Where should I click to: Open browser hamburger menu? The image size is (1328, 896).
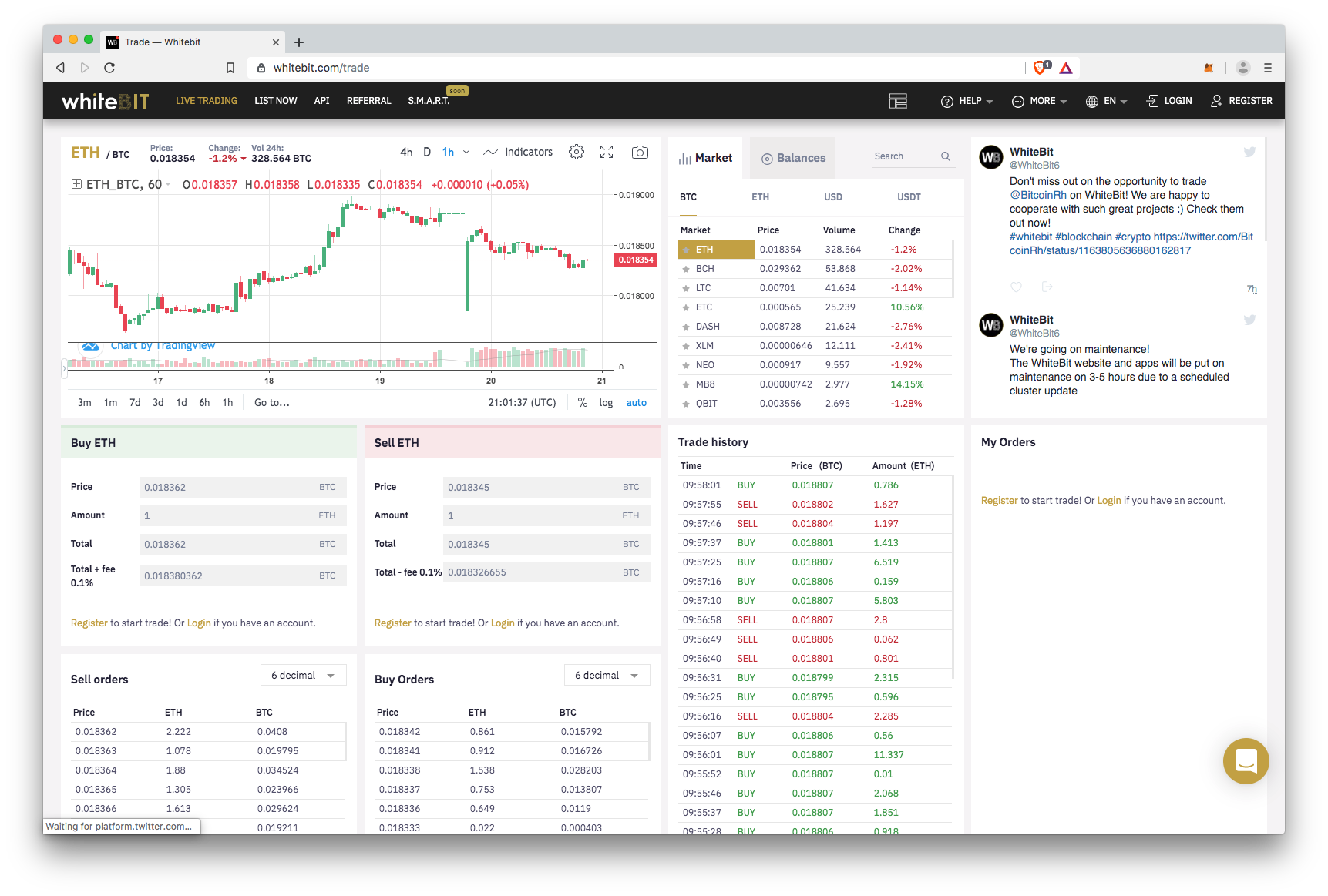click(x=1267, y=68)
